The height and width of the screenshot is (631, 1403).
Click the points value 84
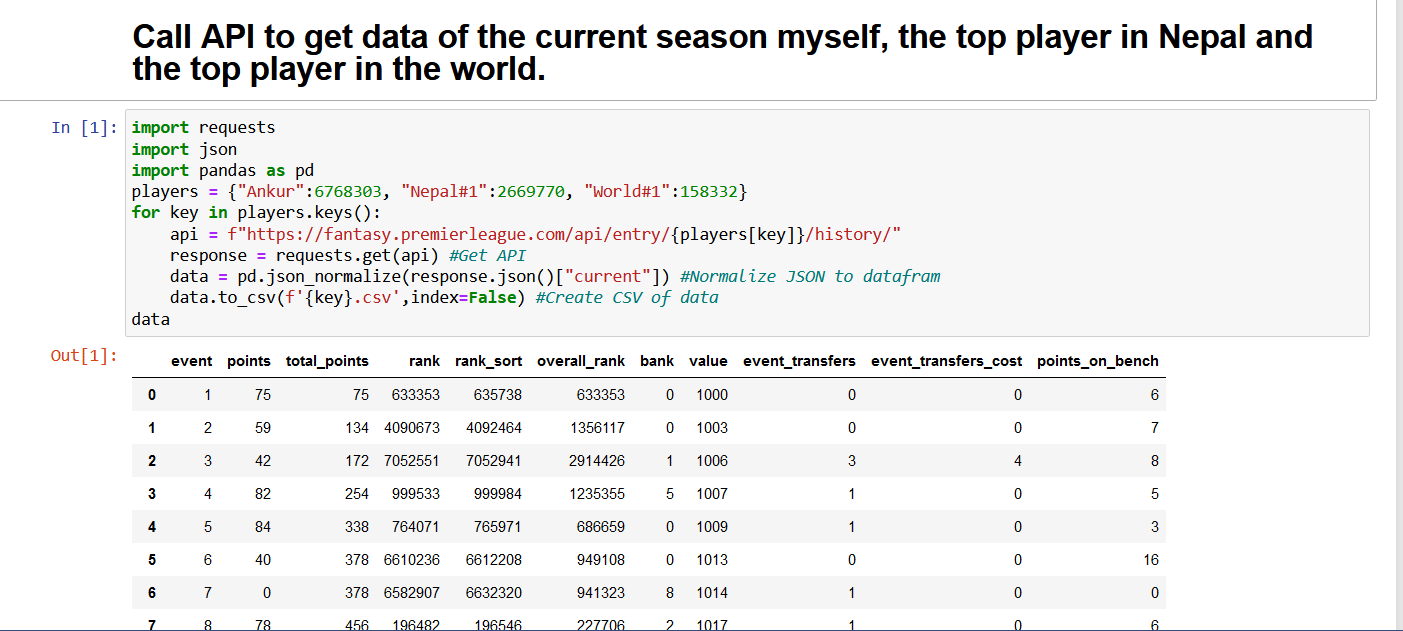click(263, 527)
